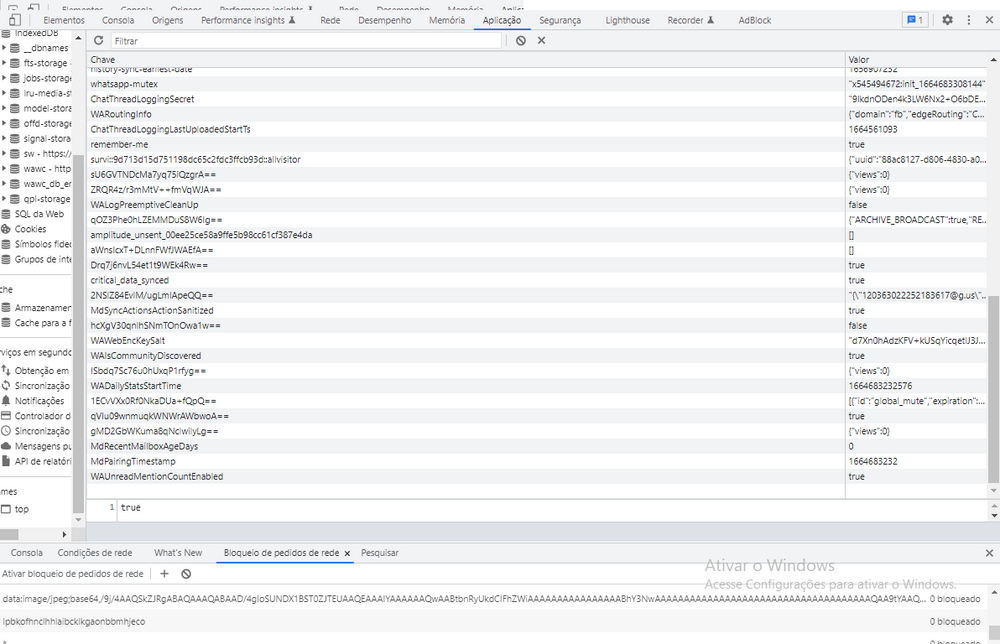Image resolution: width=1000 pixels, height=644 pixels.
Task: Select the remember-me key row
Action: click(x=537, y=144)
